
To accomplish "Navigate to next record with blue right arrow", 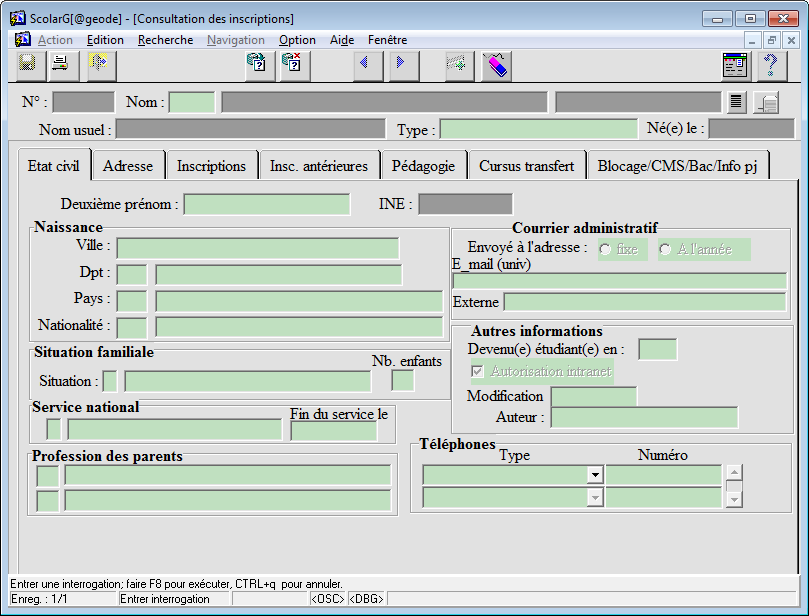I will pos(400,65).
